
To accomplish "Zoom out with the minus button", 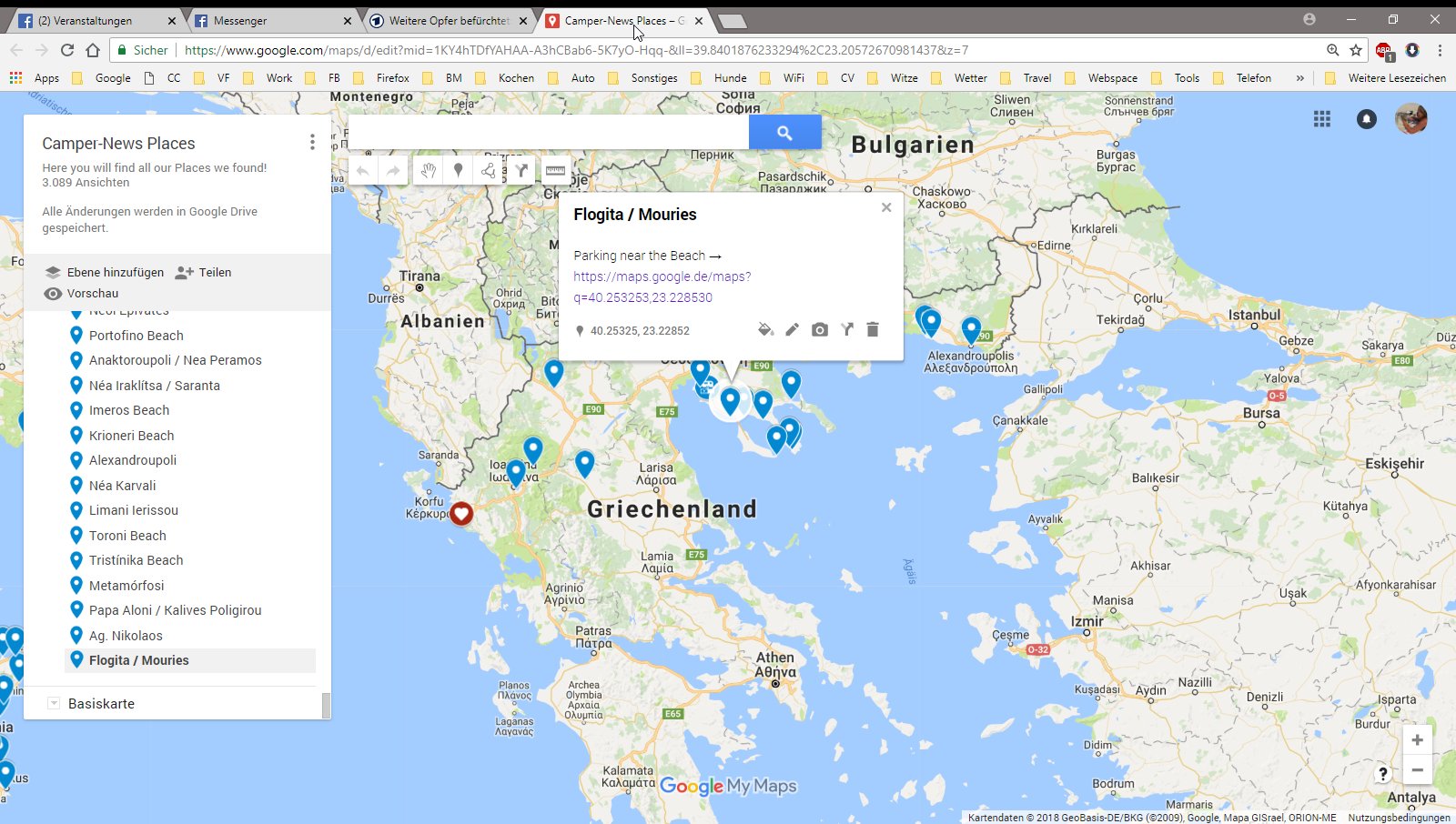I will (x=1417, y=770).
